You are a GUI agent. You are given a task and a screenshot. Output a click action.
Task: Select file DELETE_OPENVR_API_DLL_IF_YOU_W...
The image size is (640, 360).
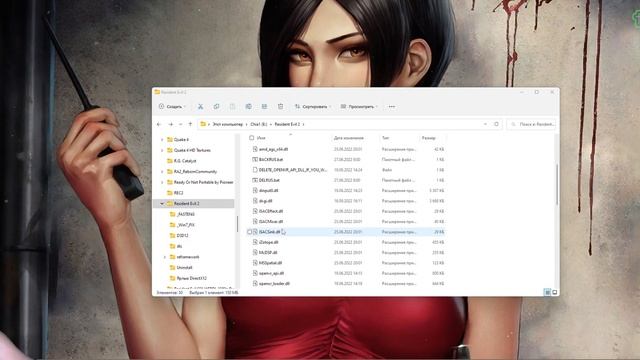click(x=293, y=170)
